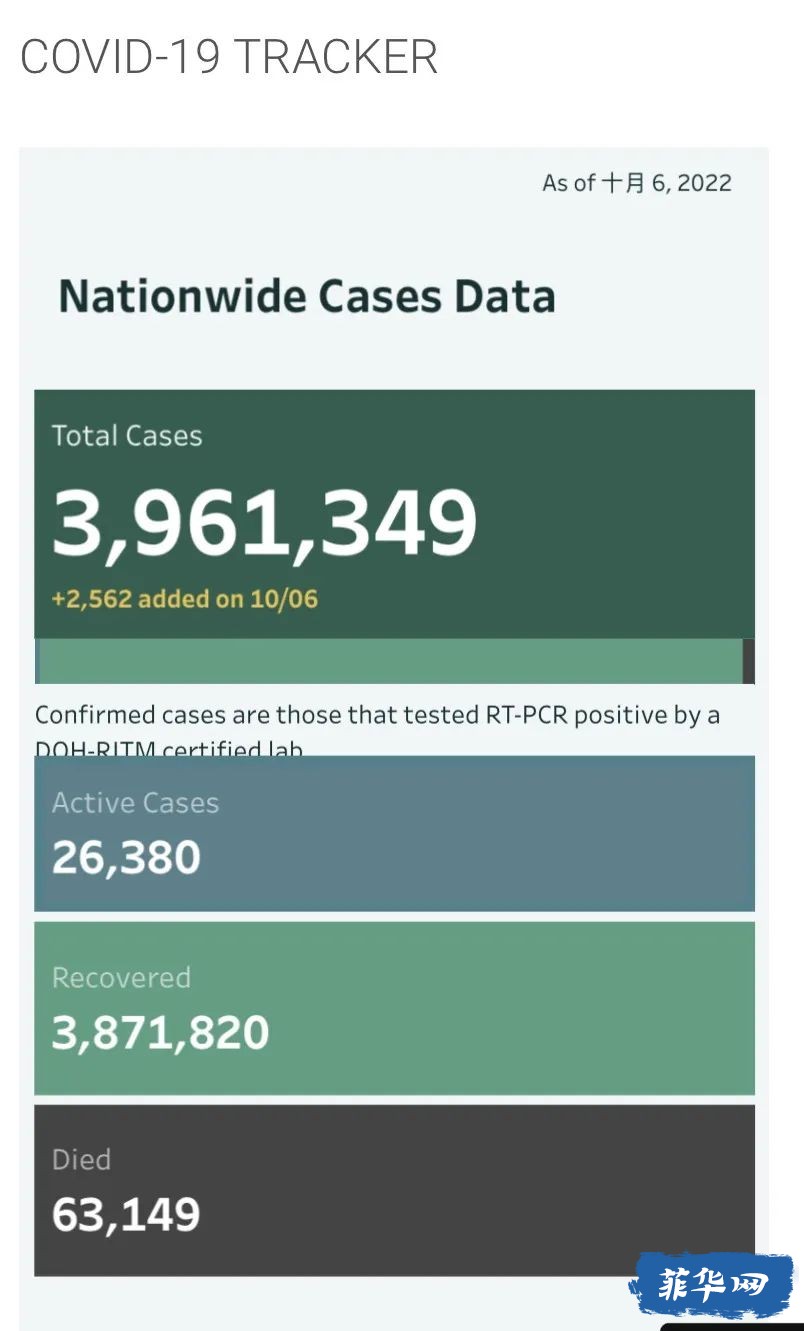Viewport: 804px width, 1331px height.
Task: Select the Recovered label
Action: pyautogui.click(x=121, y=978)
